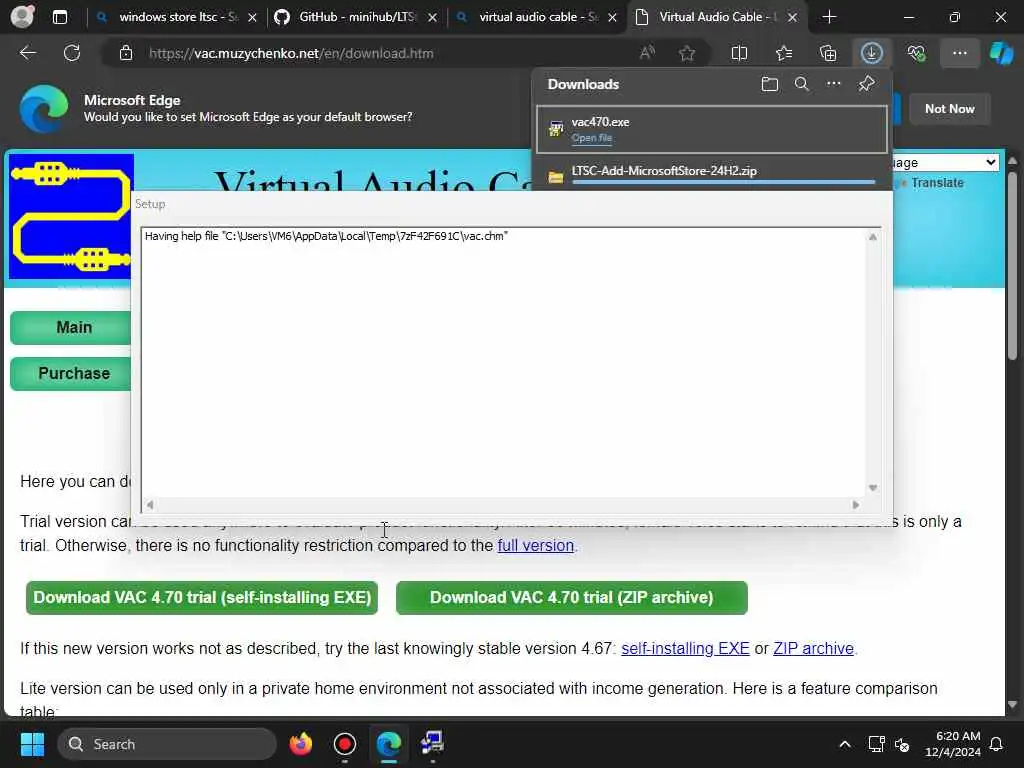Click the Purchase navigation button
1024x768 pixels.
coord(71,374)
